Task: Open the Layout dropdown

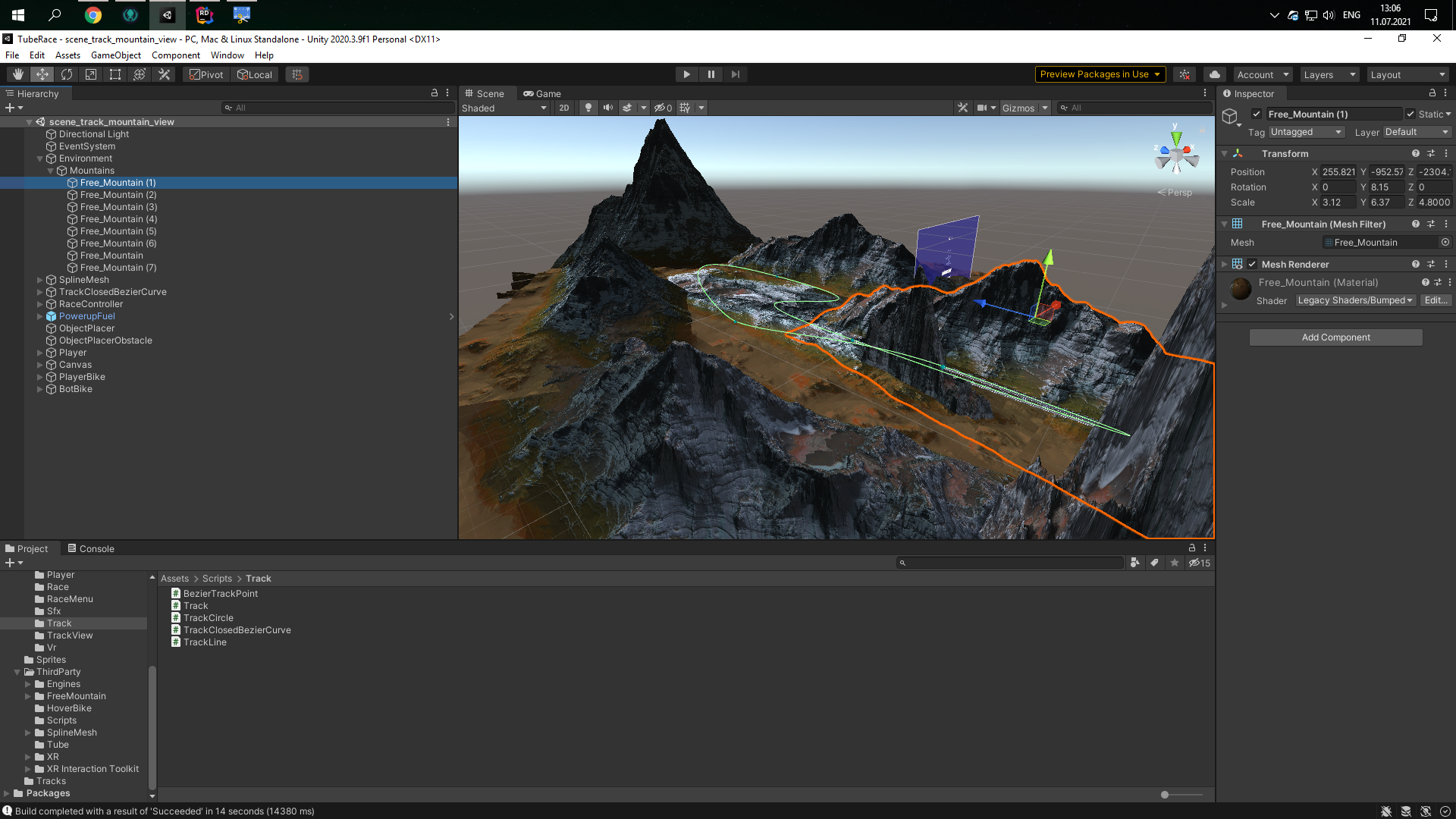Action: coord(1407,74)
